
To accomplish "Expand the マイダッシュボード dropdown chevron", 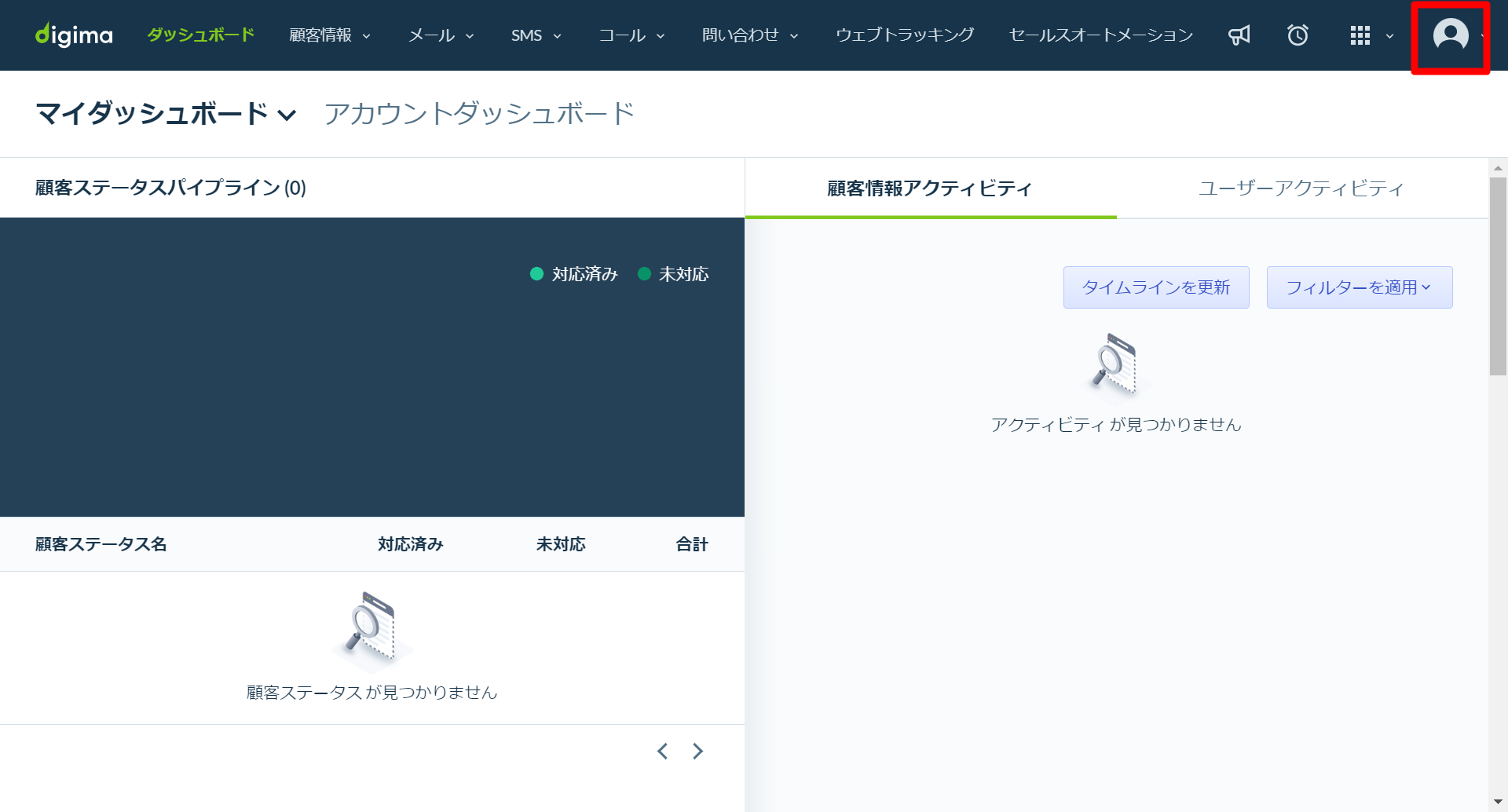I will tap(287, 115).
